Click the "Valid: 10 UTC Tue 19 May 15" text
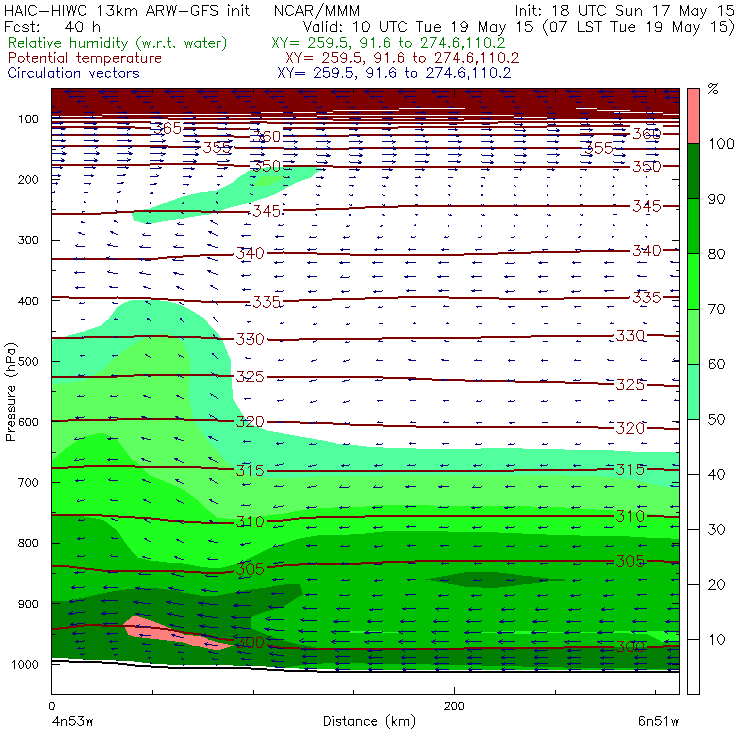Viewport: 740px width, 740px height. (420, 26)
